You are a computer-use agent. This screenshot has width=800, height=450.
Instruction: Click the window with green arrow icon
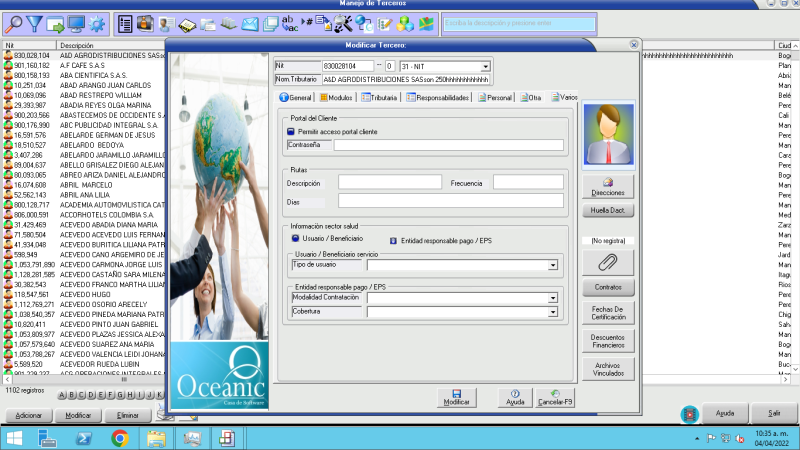(x=56, y=24)
